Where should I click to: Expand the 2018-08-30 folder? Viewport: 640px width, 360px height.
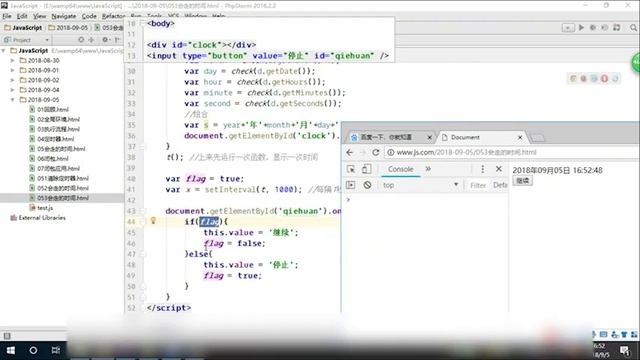point(12,60)
